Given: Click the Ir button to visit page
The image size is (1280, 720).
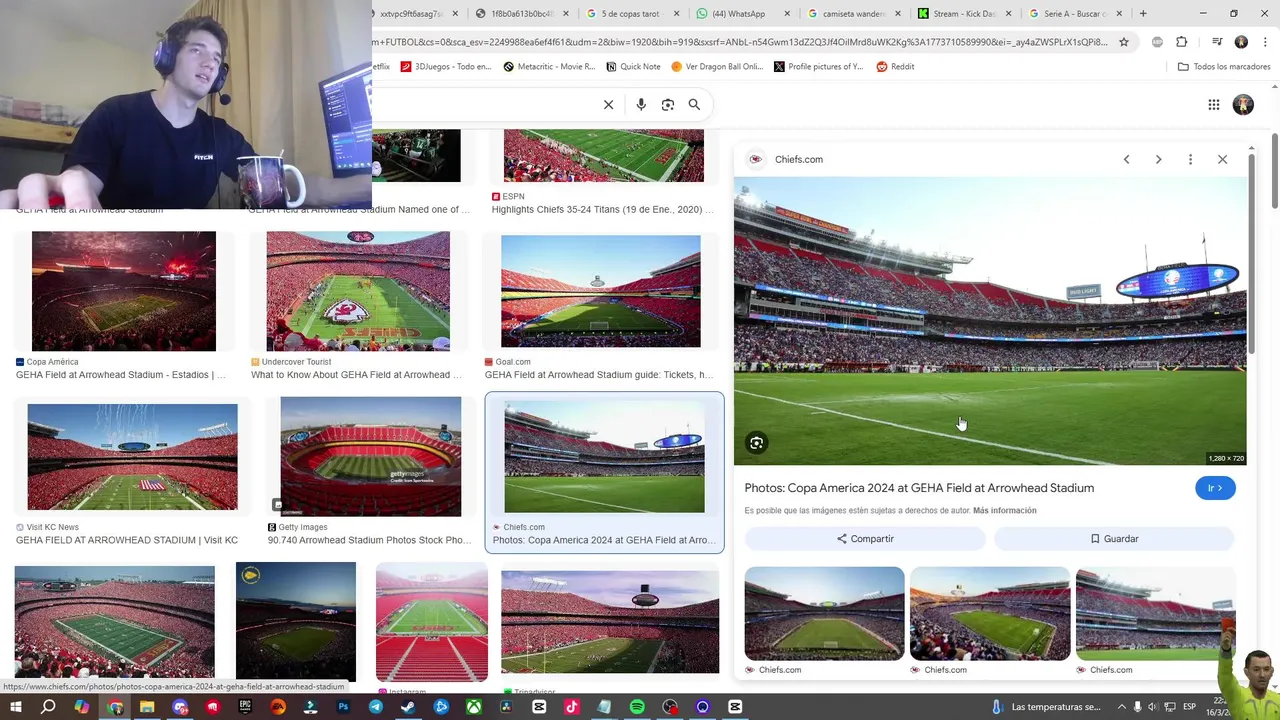Looking at the screenshot, I should pos(1215,488).
